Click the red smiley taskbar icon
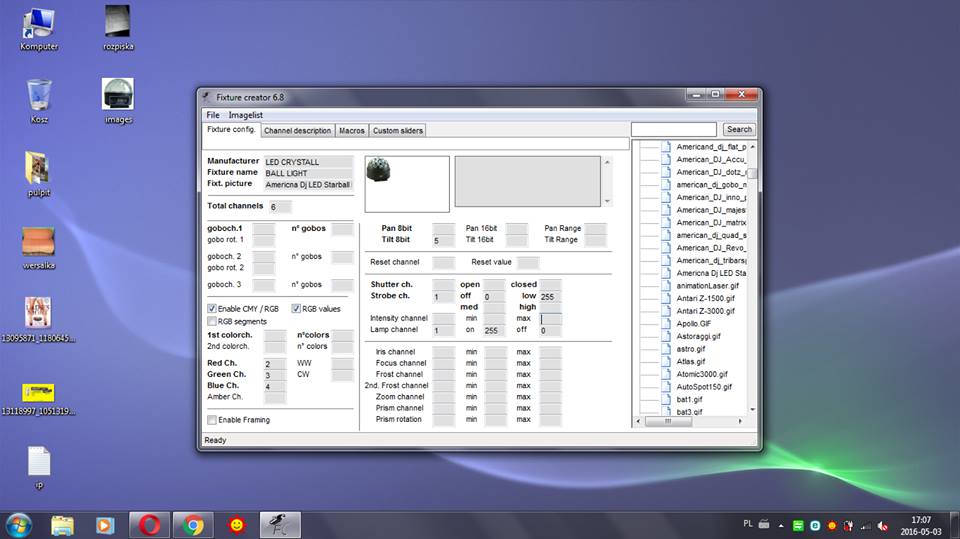The image size is (960, 539). click(237, 524)
